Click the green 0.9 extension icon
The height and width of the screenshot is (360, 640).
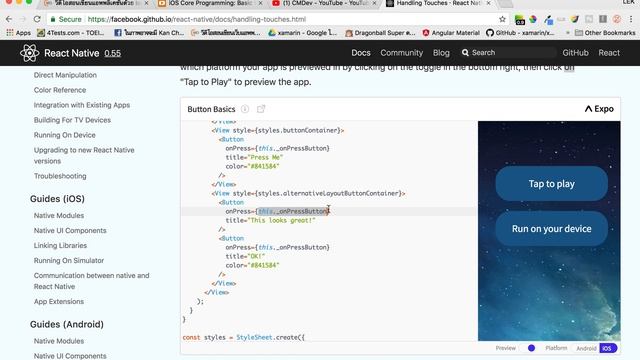pyautogui.click(x=520, y=20)
